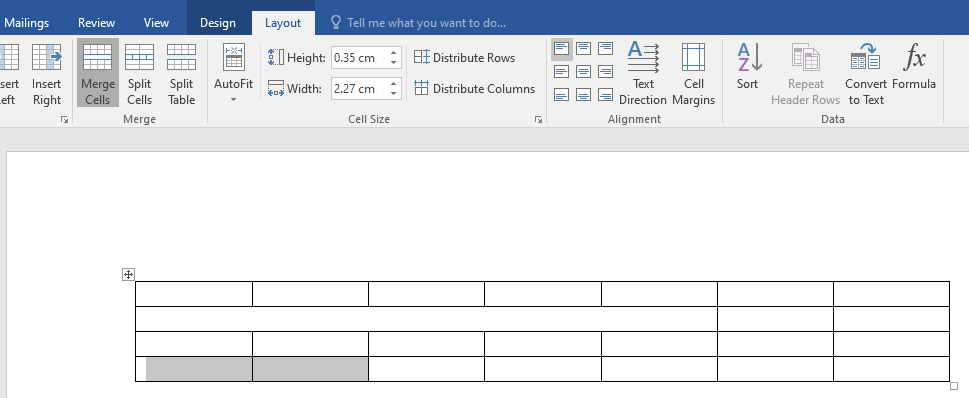Click the Merge Cells button

(98, 74)
